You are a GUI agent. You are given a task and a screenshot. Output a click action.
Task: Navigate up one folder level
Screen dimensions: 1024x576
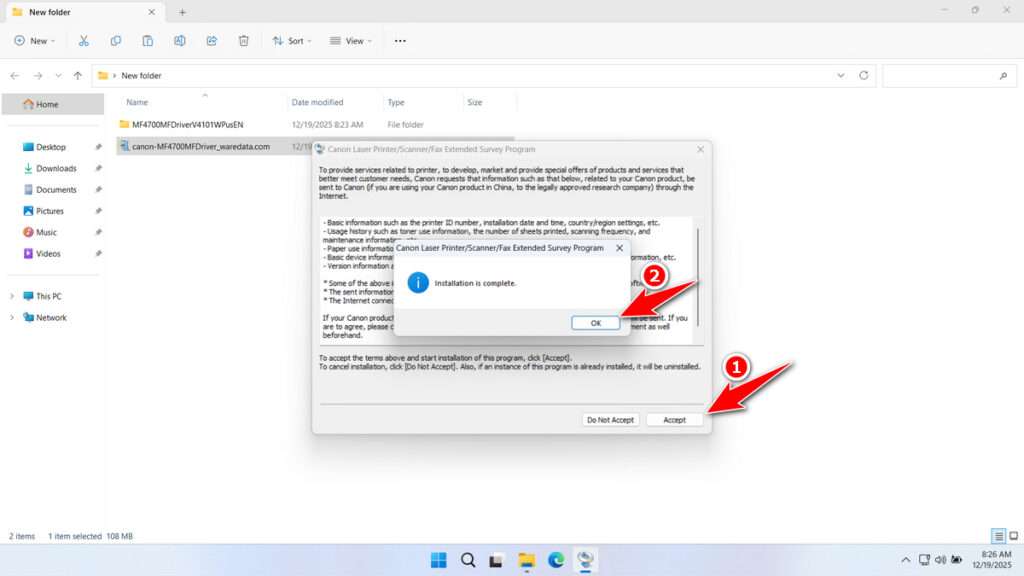pos(78,76)
